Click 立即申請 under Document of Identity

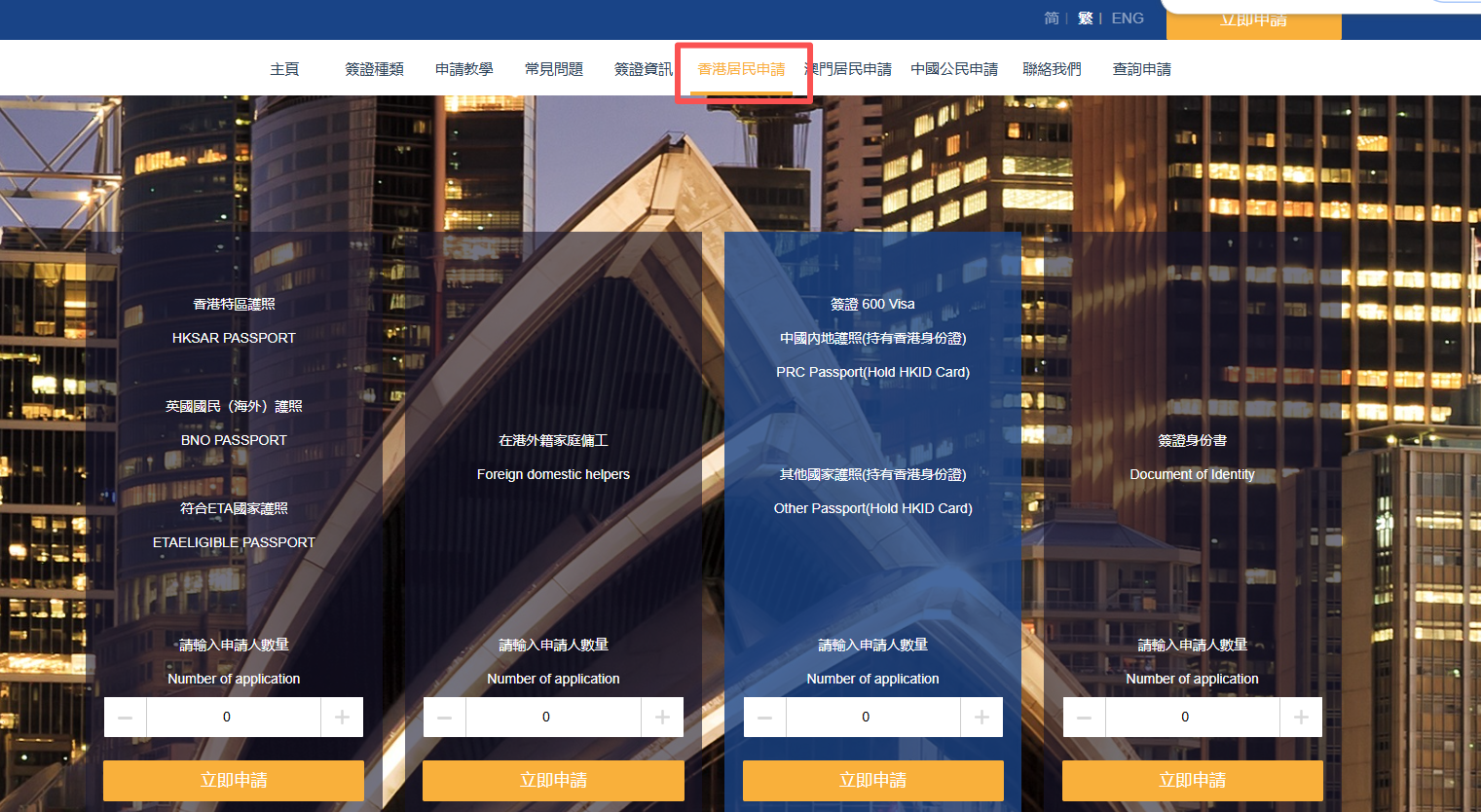[x=1192, y=780]
